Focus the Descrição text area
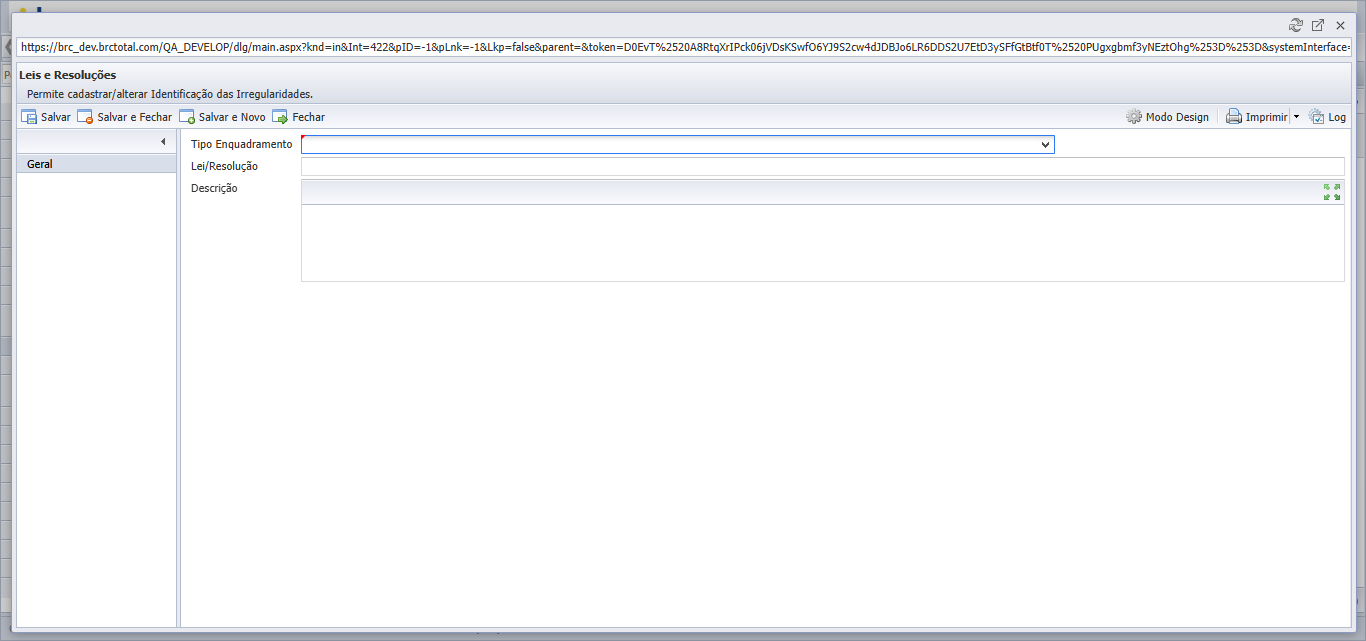 tap(822, 243)
